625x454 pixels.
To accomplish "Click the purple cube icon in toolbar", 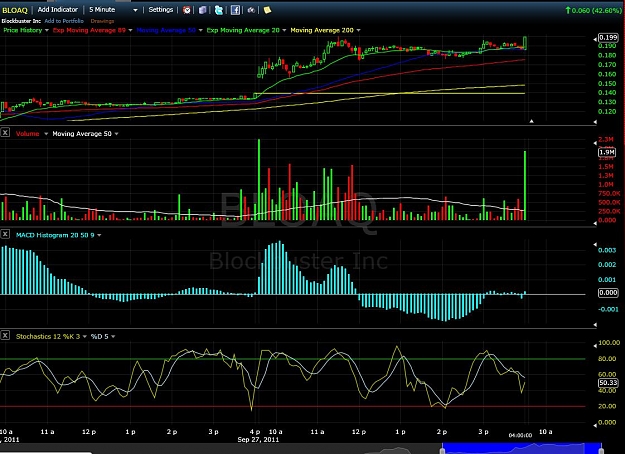I will click(x=203, y=10).
